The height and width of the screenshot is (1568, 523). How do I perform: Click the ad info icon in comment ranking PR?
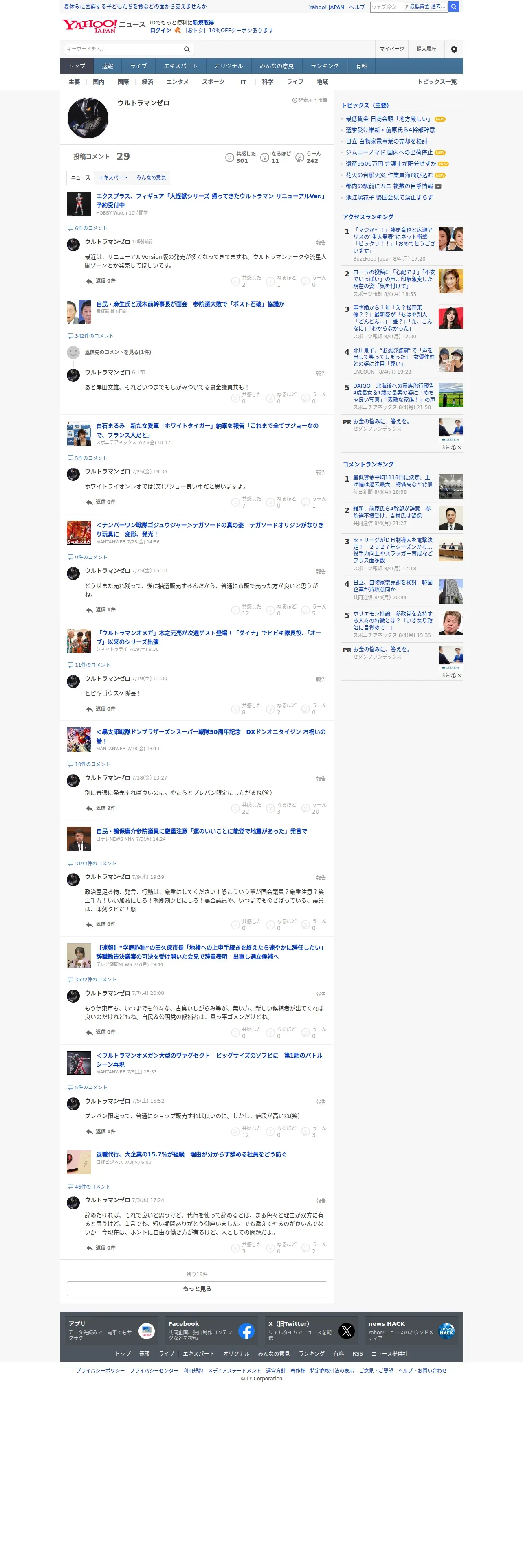click(454, 676)
